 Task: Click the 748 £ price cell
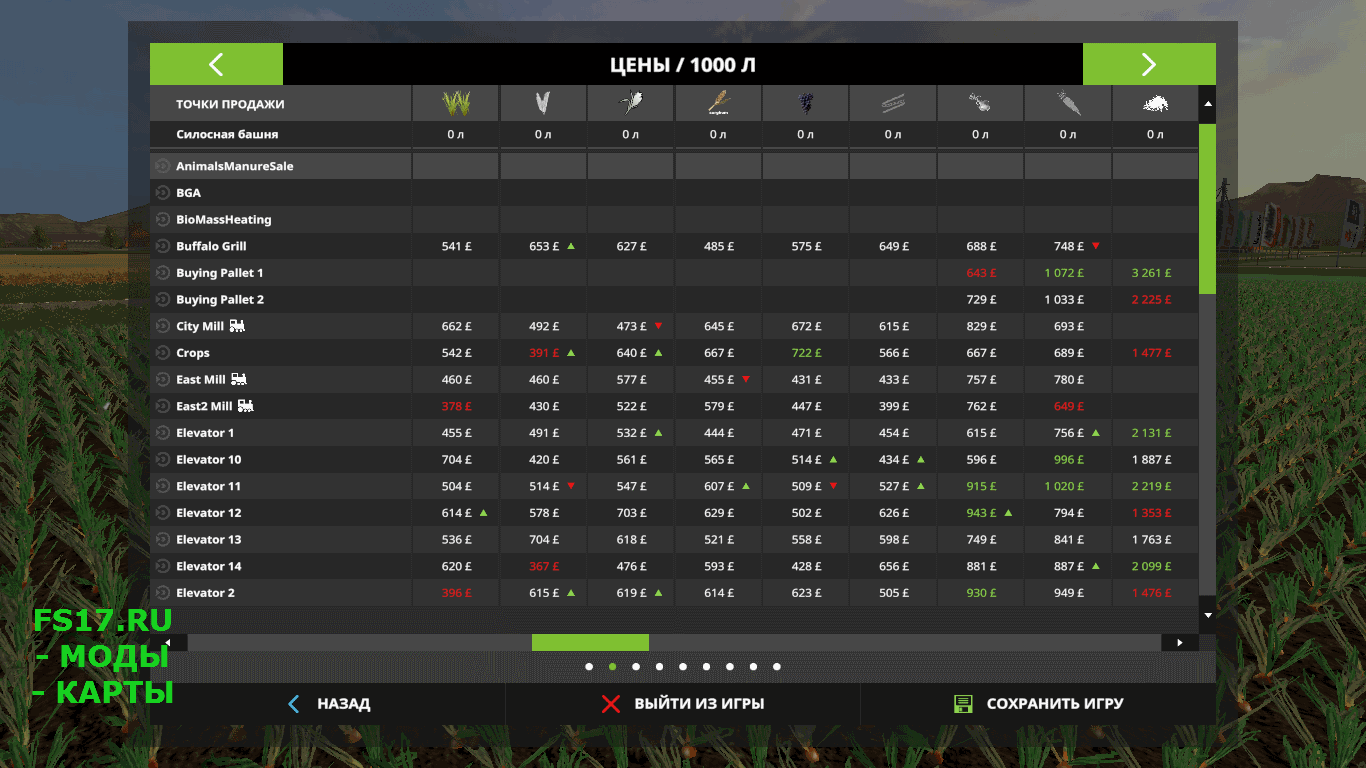(1069, 246)
